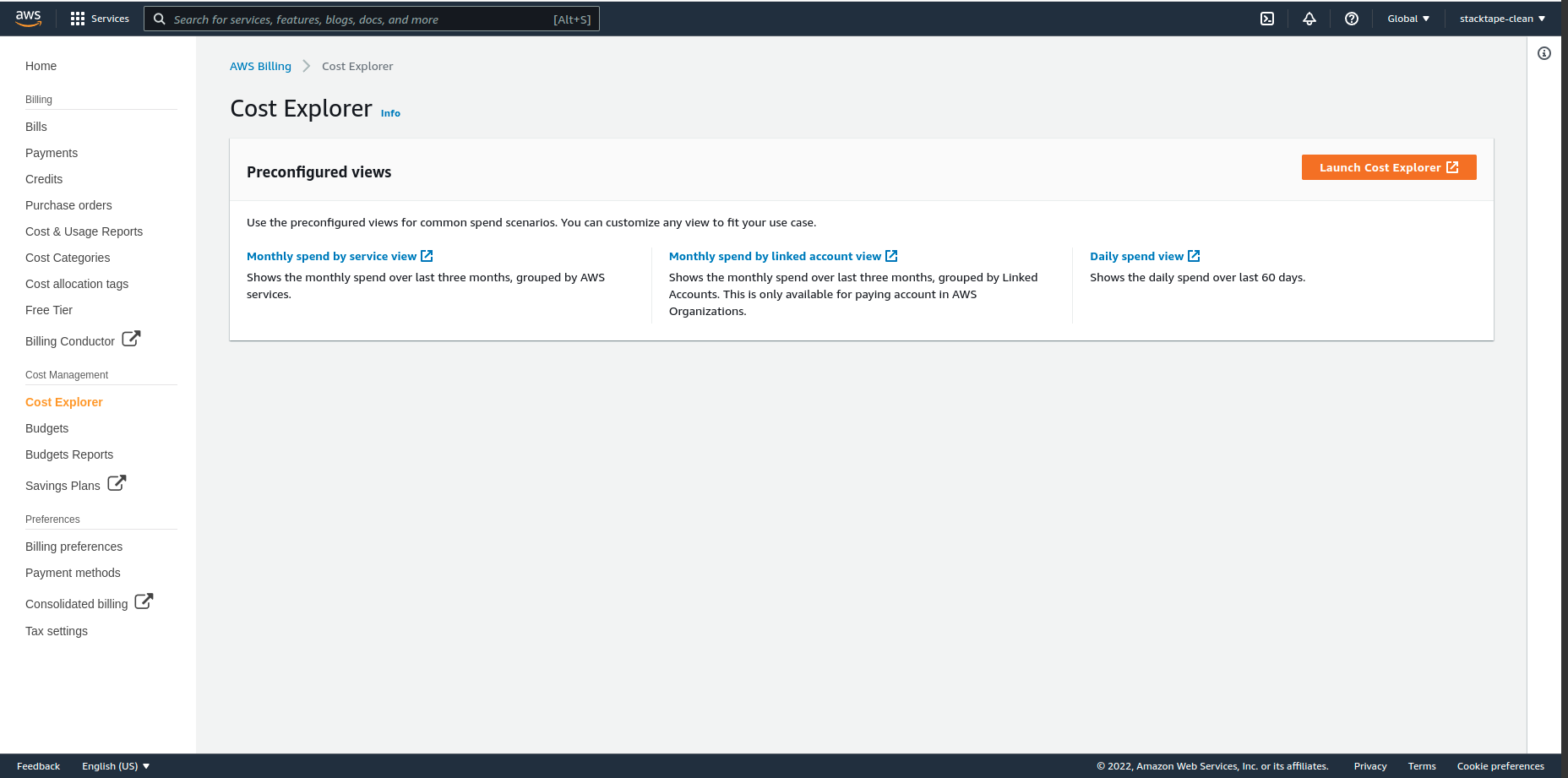Open the Services grid menu
The image size is (1568, 778).
pyautogui.click(x=78, y=19)
